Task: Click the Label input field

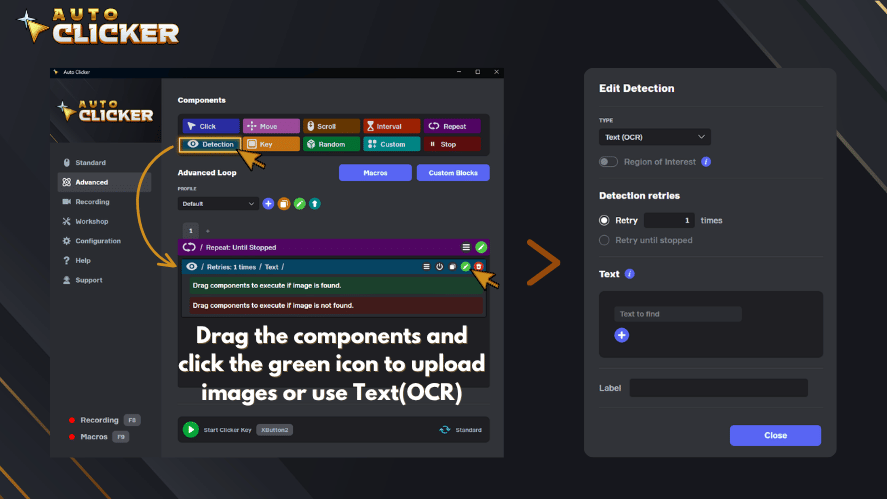Action: tap(718, 388)
